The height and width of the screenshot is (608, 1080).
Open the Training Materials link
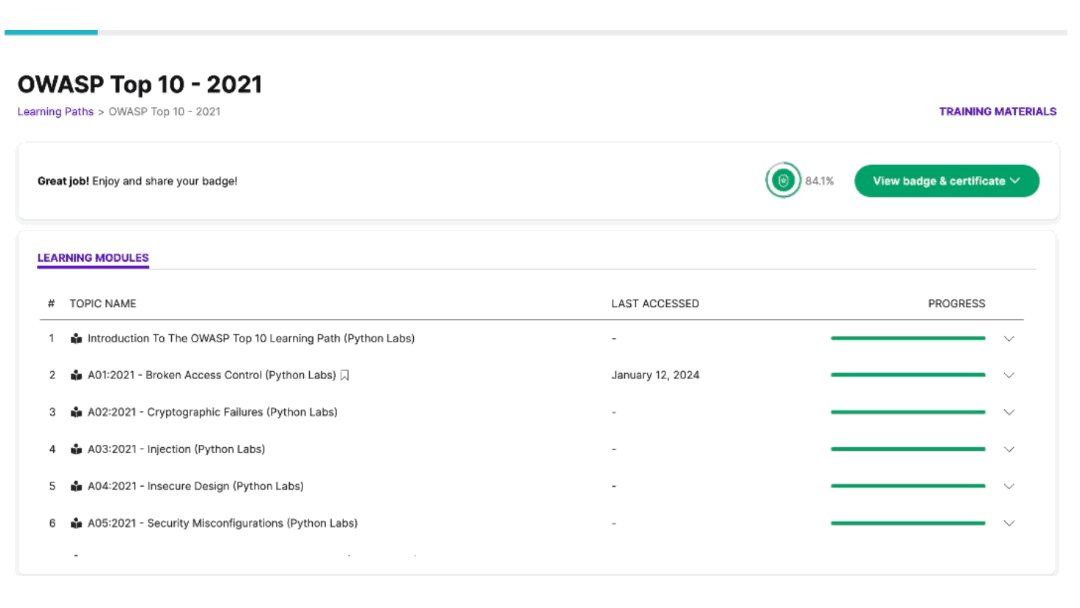997,112
